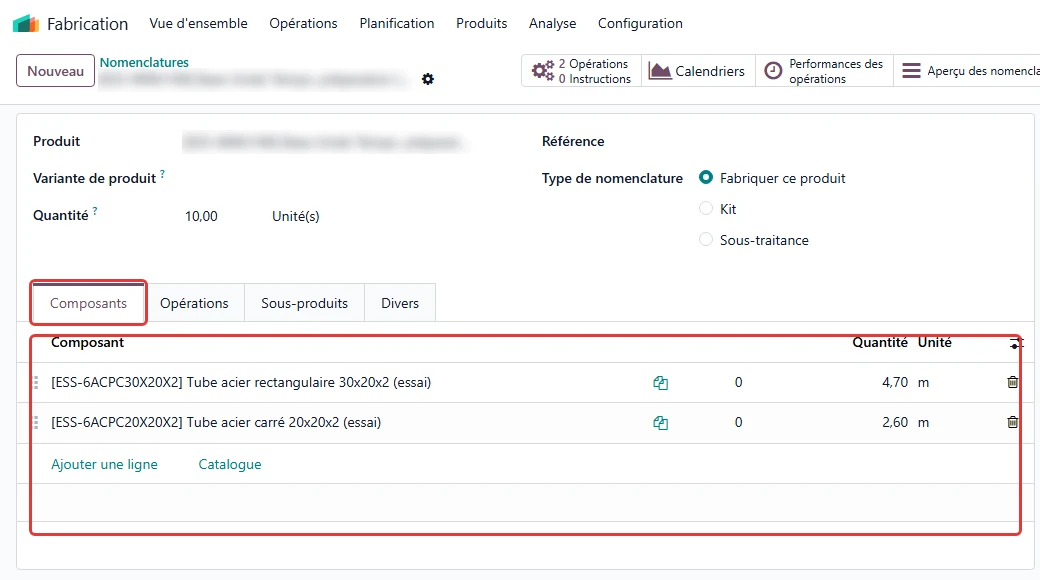Click the Nouveau button
The height and width of the screenshot is (580, 1040).
click(x=56, y=71)
